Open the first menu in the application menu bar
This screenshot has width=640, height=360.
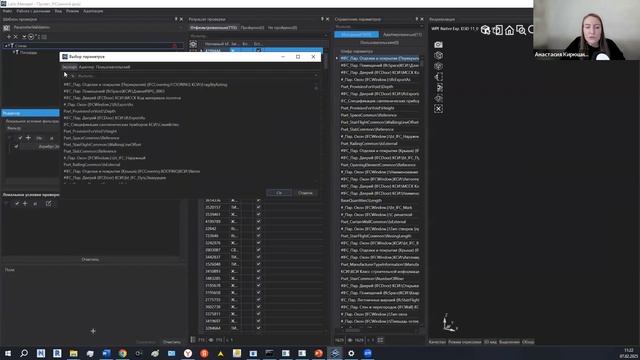click(x=7, y=11)
